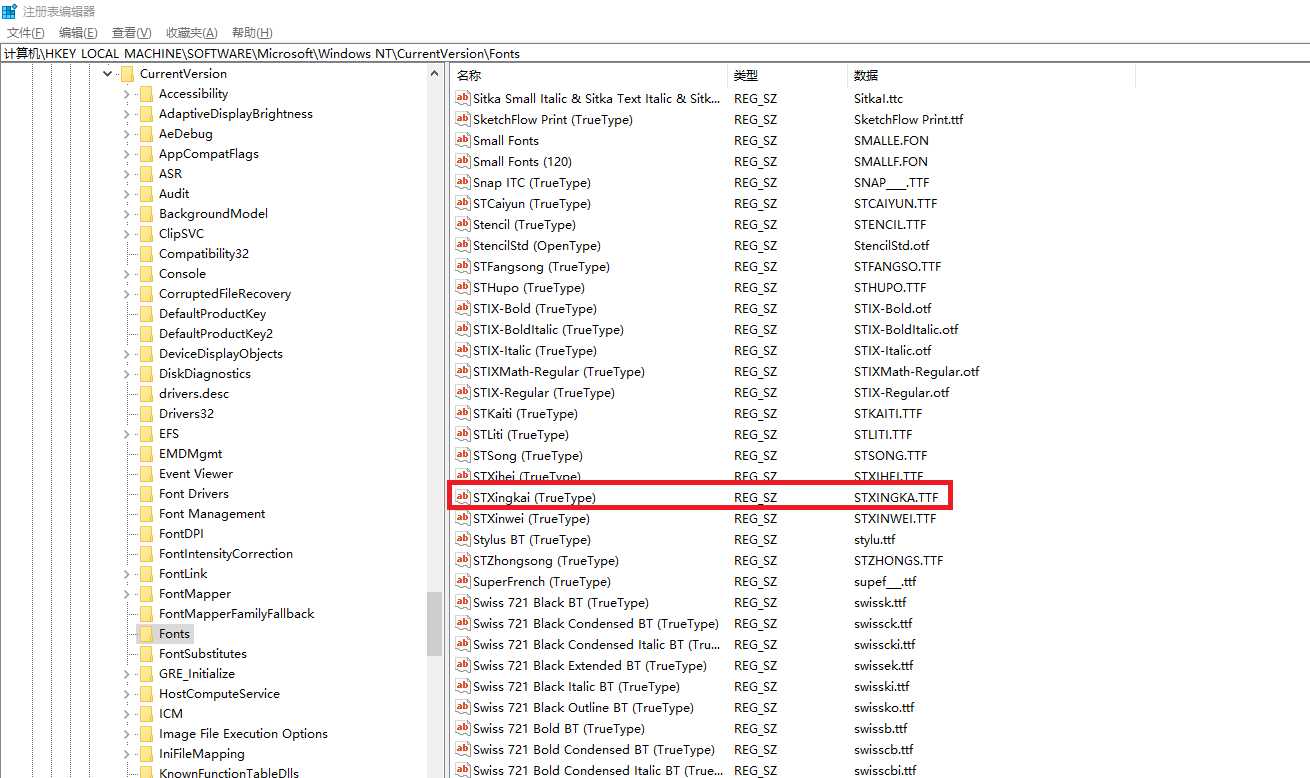The width and height of the screenshot is (1310, 778).
Task: Select the Sitka Small Italic value row
Action: (x=596, y=98)
